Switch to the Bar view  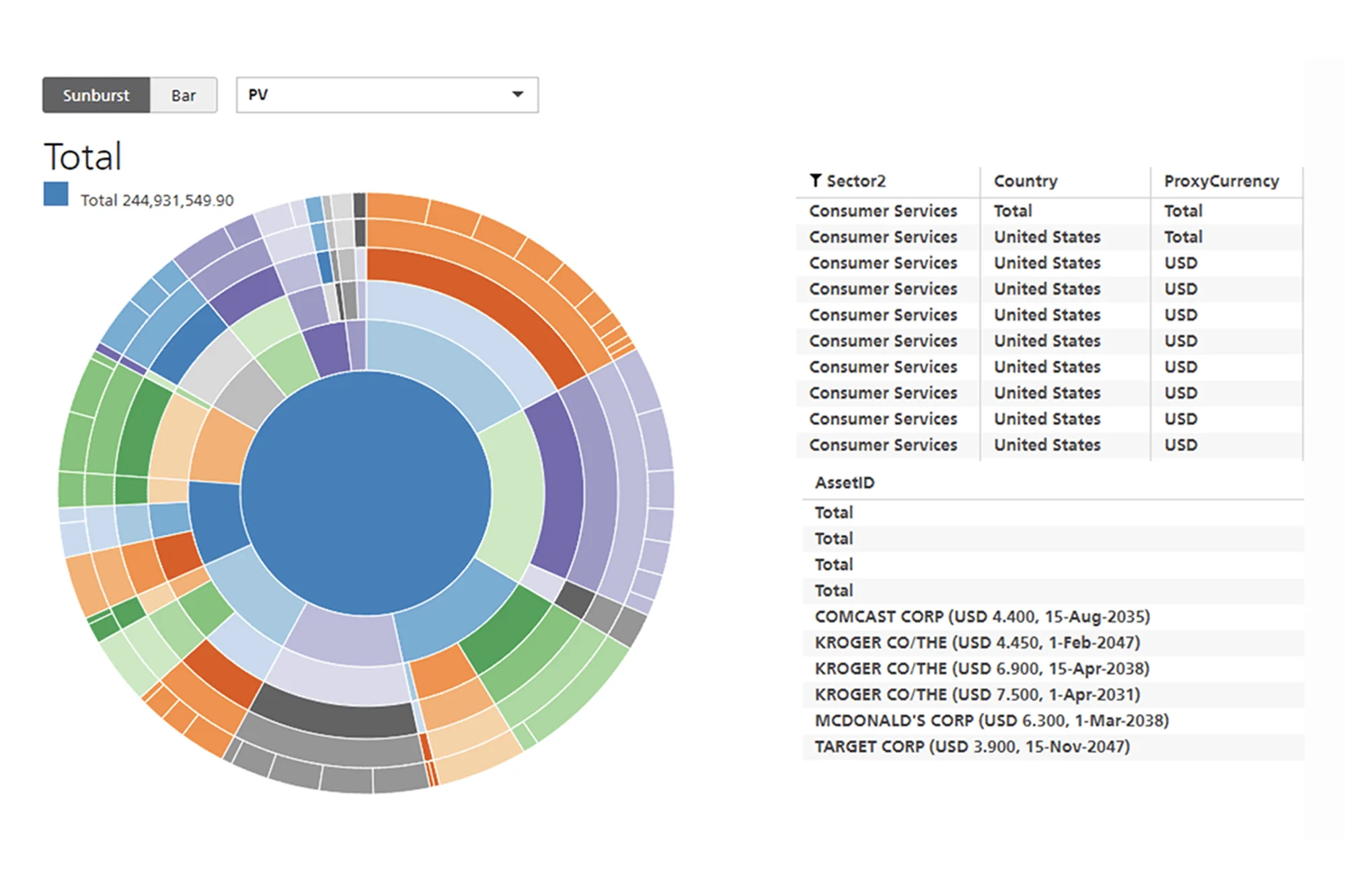coord(183,95)
